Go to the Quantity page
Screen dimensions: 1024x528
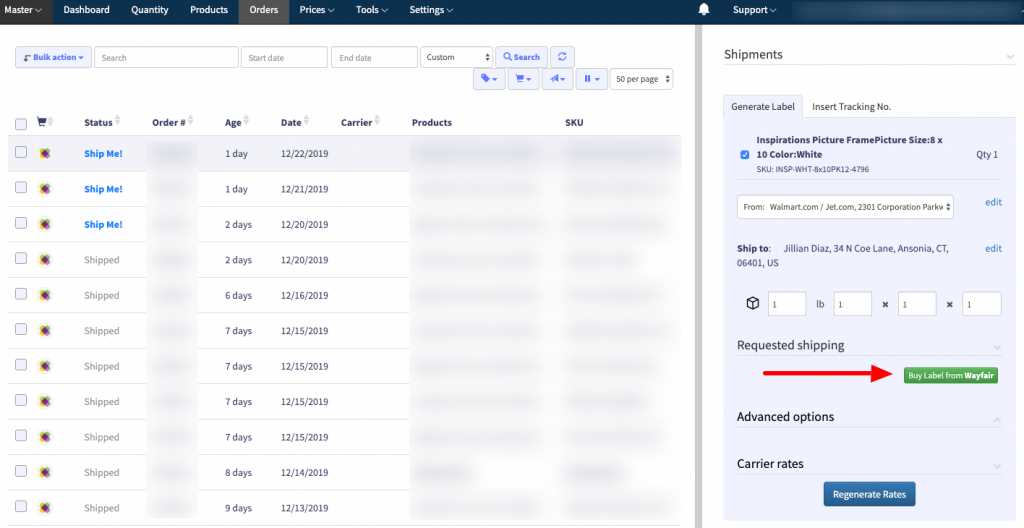(x=150, y=10)
